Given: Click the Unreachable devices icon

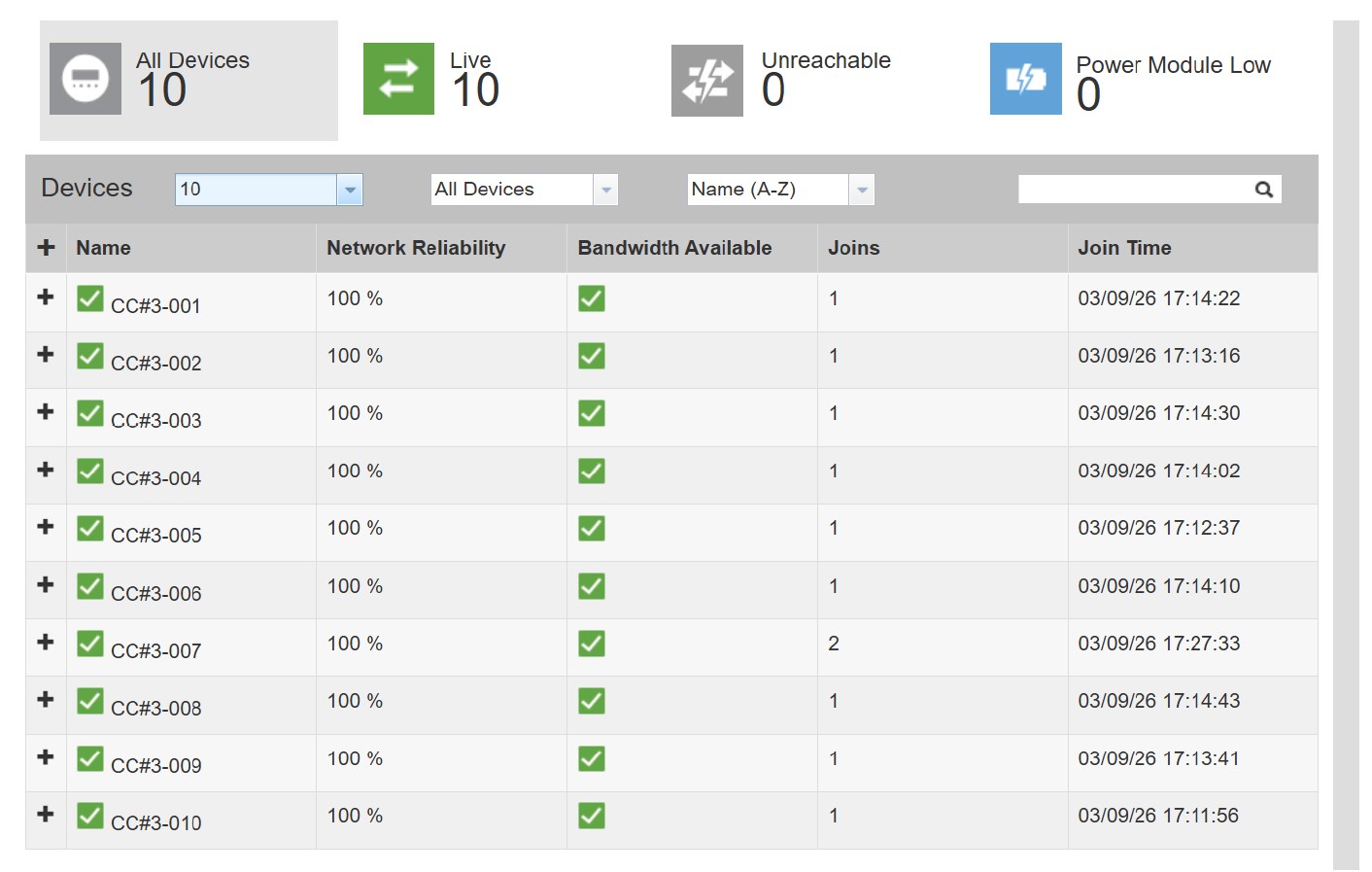Looking at the screenshot, I should 707,81.
